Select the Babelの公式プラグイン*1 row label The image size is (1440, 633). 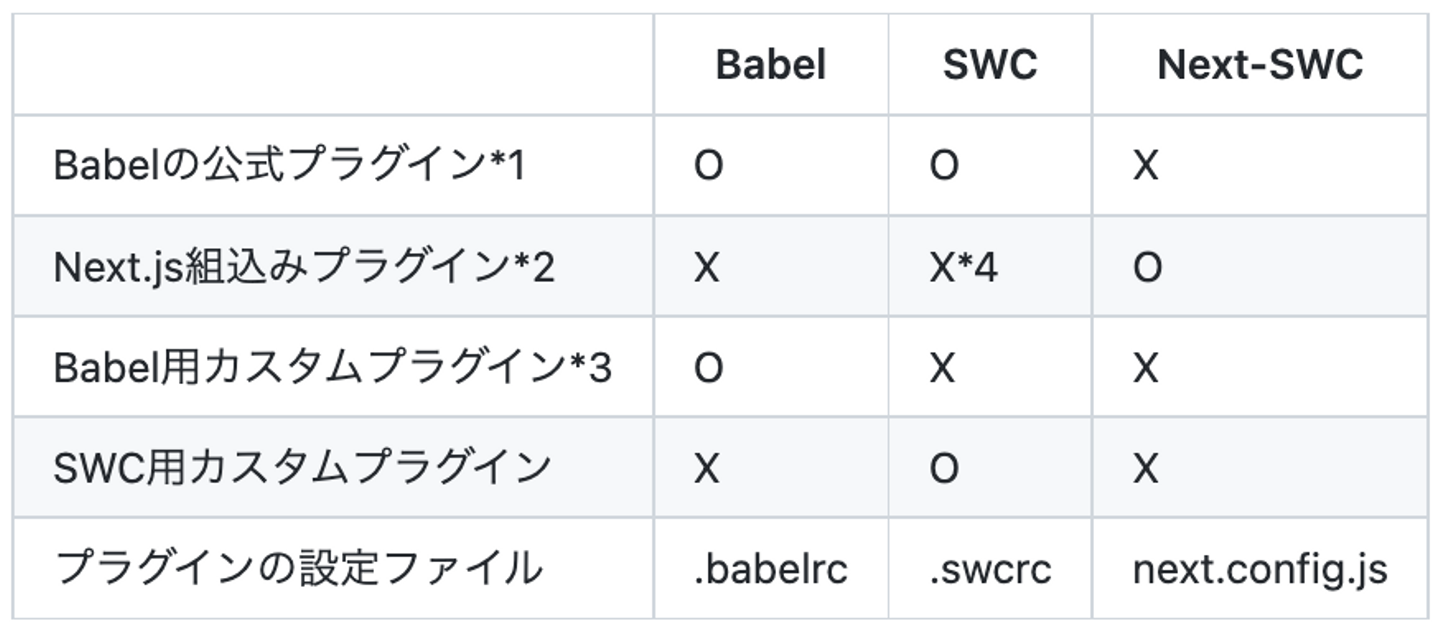coord(288,166)
